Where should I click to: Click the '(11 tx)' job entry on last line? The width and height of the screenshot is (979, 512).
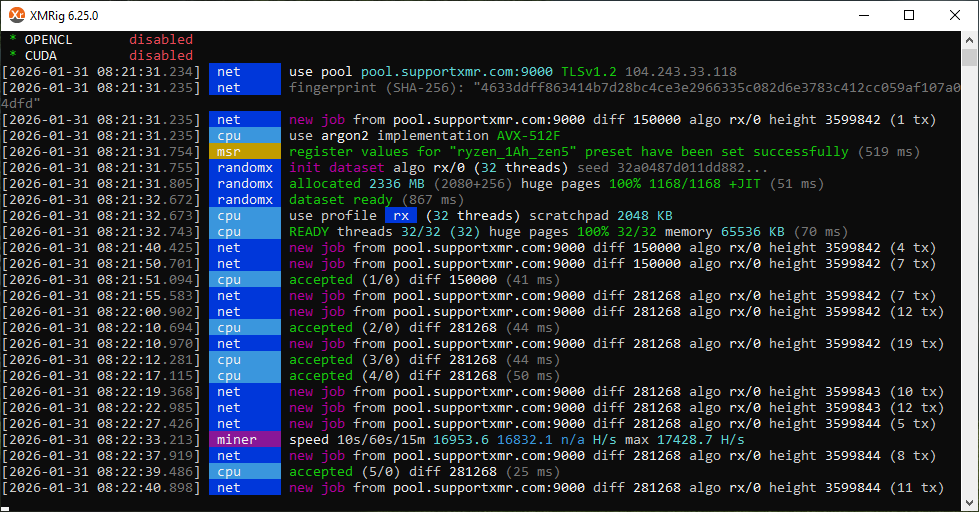pyautogui.click(x=917, y=488)
